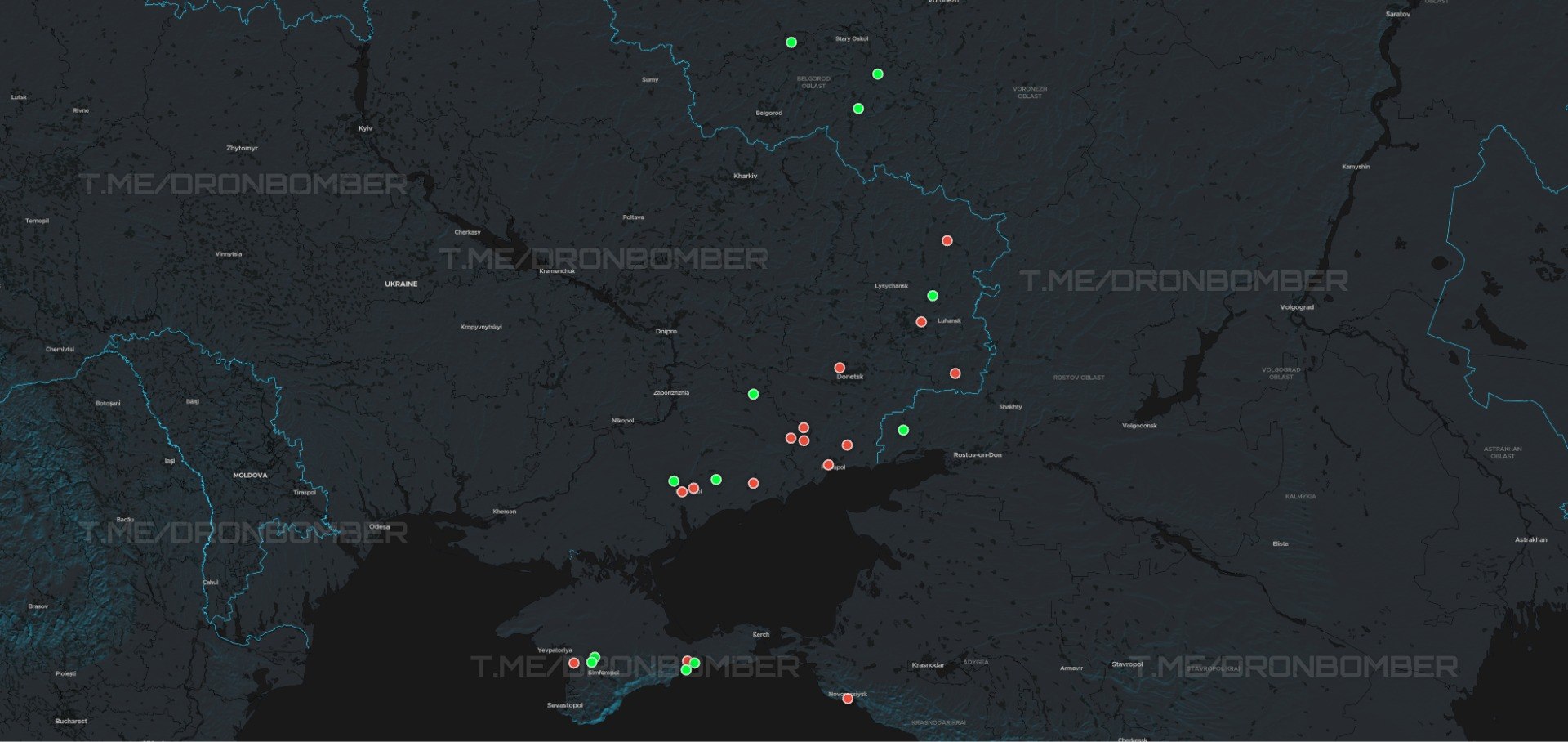The height and width of the screenshot is (742, 1568).
Task: Select the Nikopol city label
Action: (x=623, y=421)
